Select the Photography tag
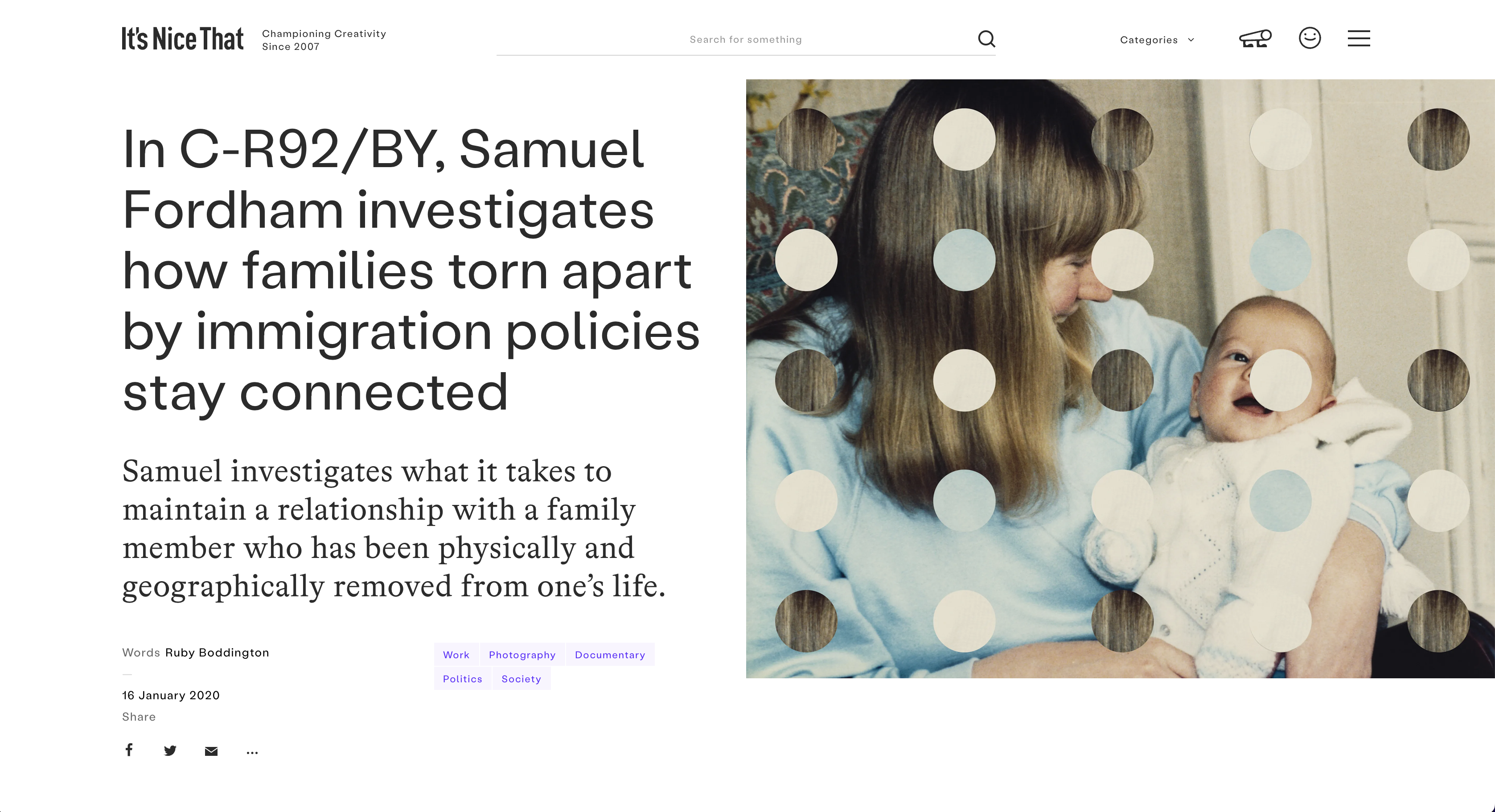 coord(522,655)
